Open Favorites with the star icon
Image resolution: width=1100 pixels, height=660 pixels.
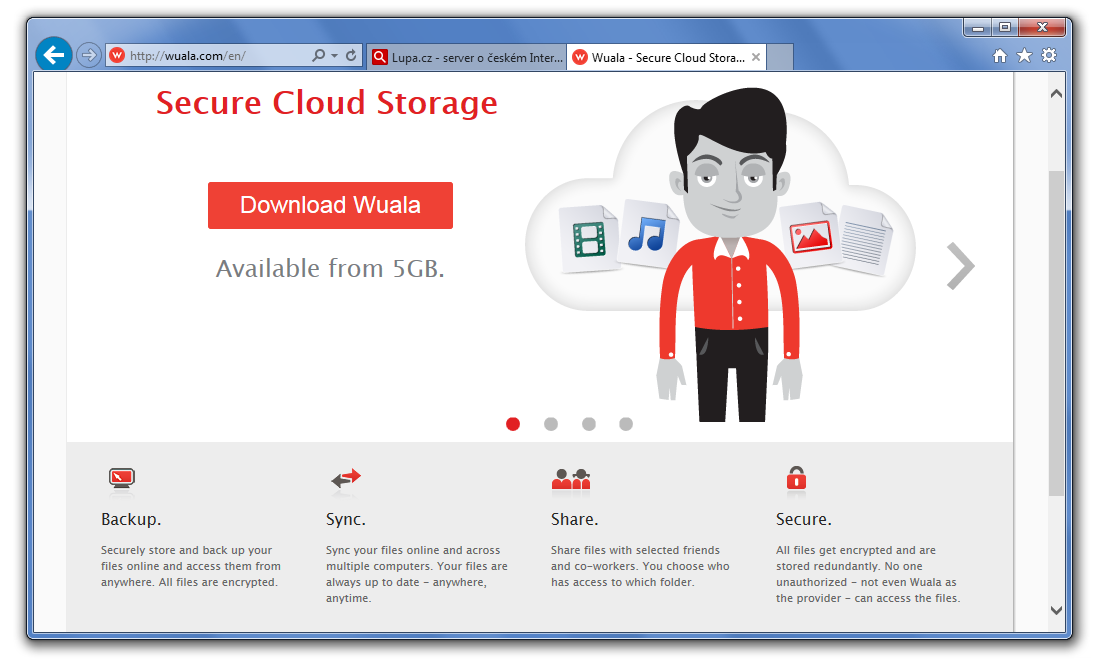pos(1024,56)
